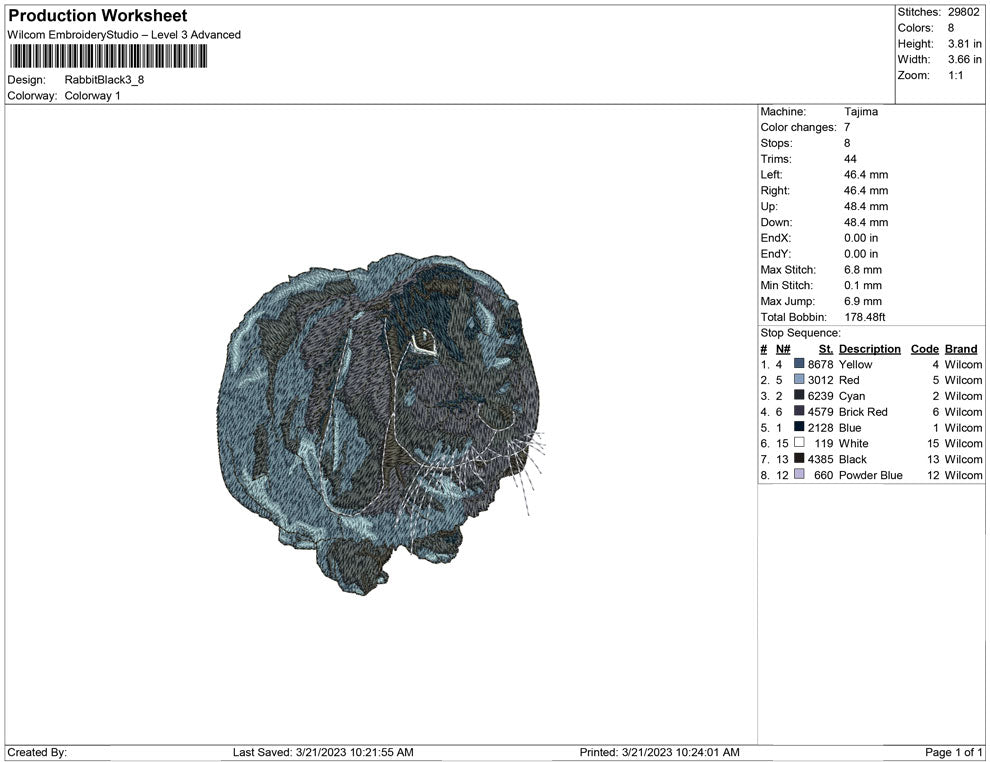Click the Production Worksheet title
The height and width of the screenshot is (762, 990).
tap(97, 16)
